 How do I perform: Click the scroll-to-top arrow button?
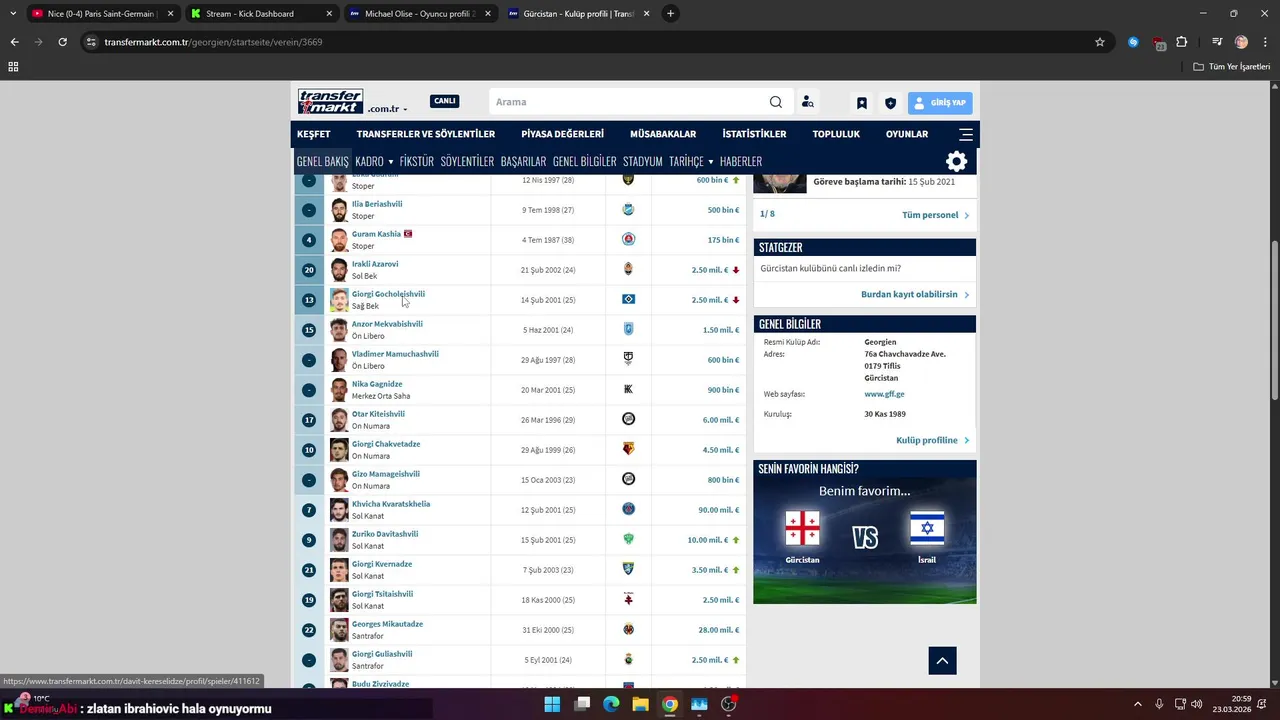942,660
